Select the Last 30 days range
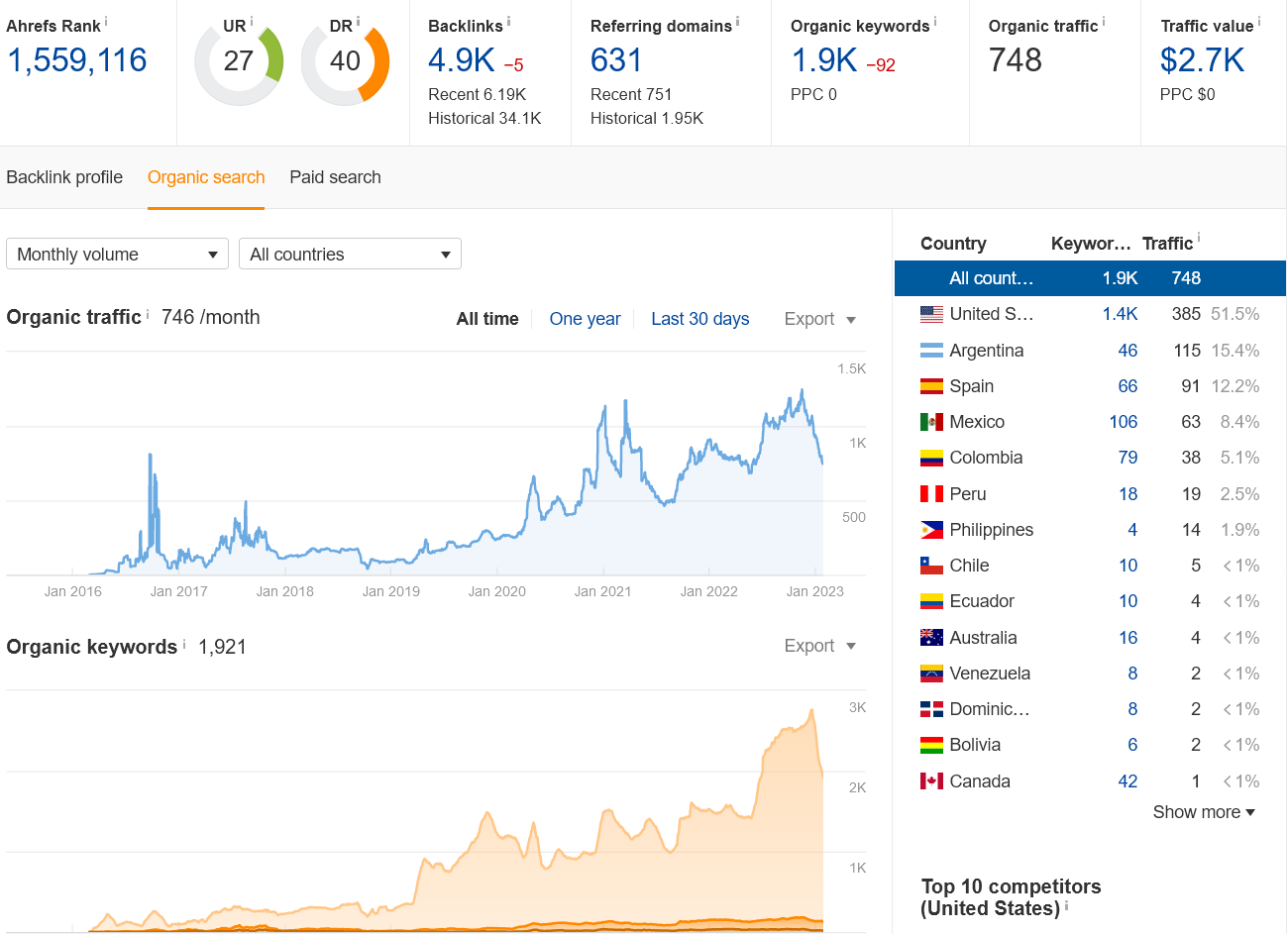This screenshot has height=934, width=1288. pyautogui.click(x=699, y=319)
